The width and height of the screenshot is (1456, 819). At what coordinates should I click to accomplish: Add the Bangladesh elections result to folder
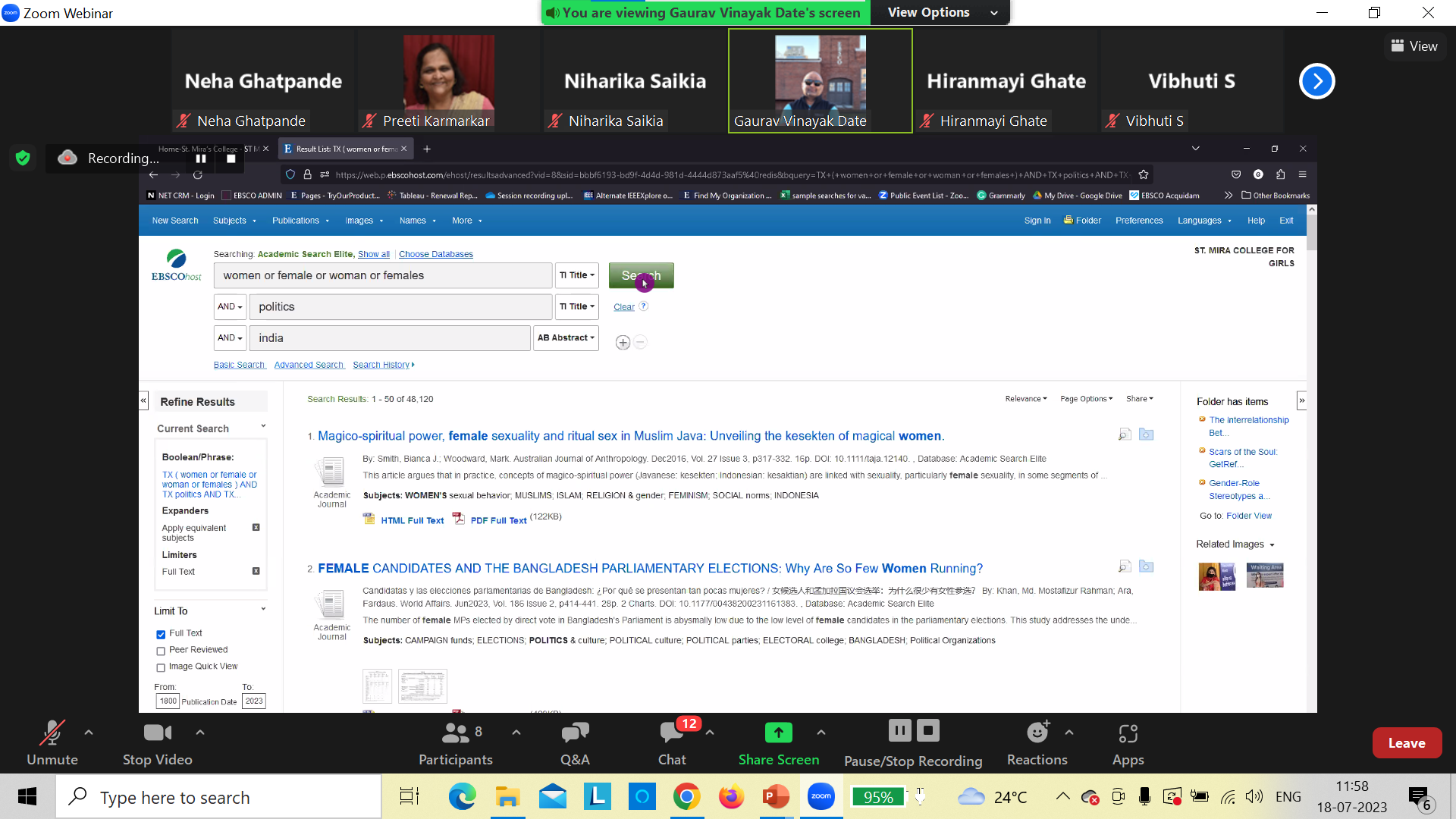click(1146, 566)
